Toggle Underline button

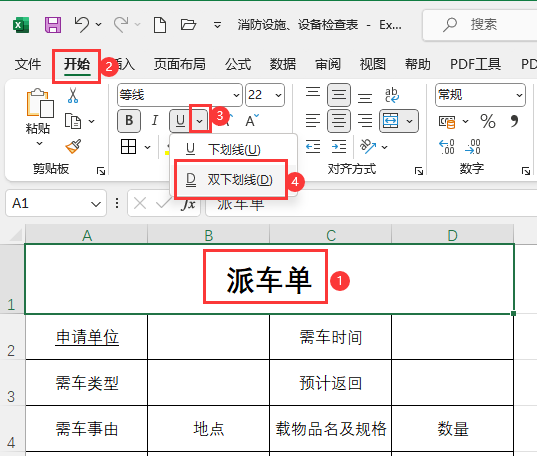pos(180,121)
